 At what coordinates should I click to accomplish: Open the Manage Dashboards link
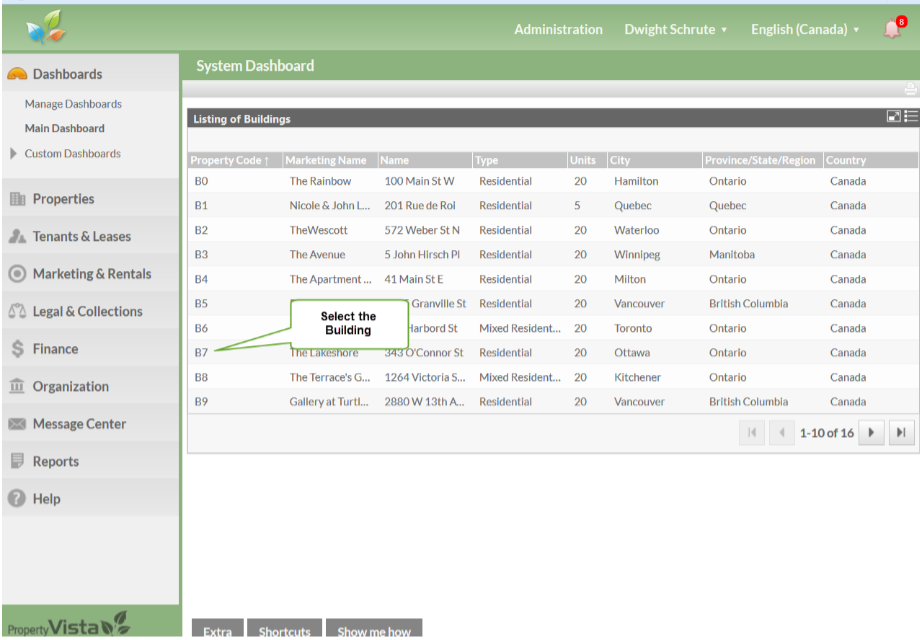pos(73,104)
